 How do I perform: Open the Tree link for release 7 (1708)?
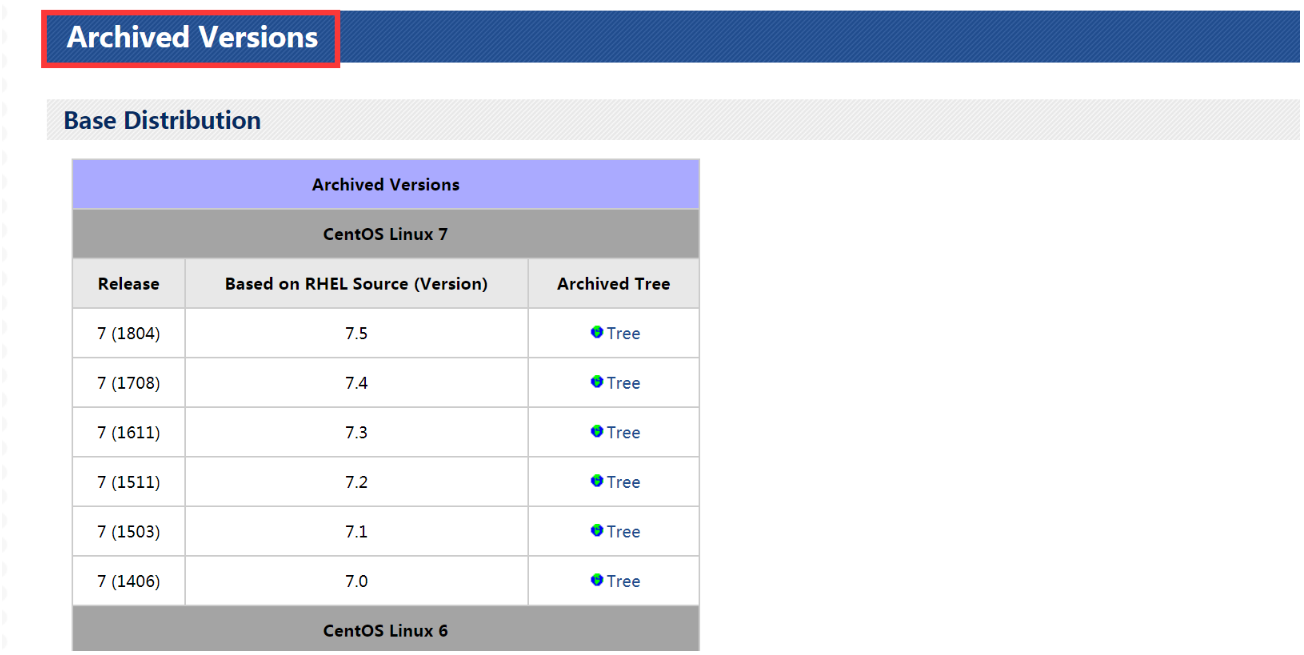[x=623, y=383]
